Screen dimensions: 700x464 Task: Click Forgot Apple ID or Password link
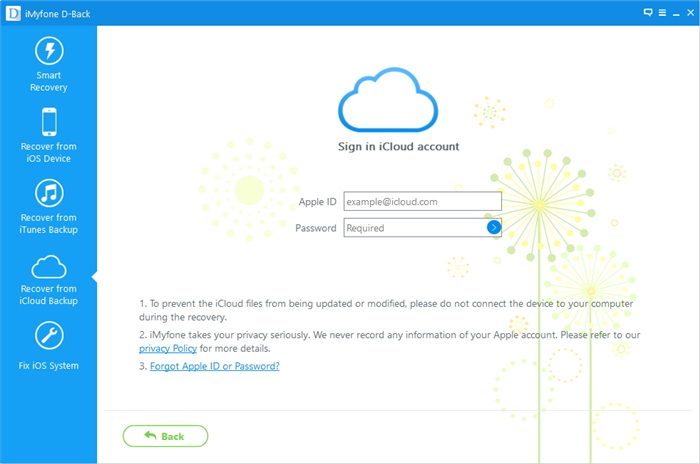pos(214,366)
